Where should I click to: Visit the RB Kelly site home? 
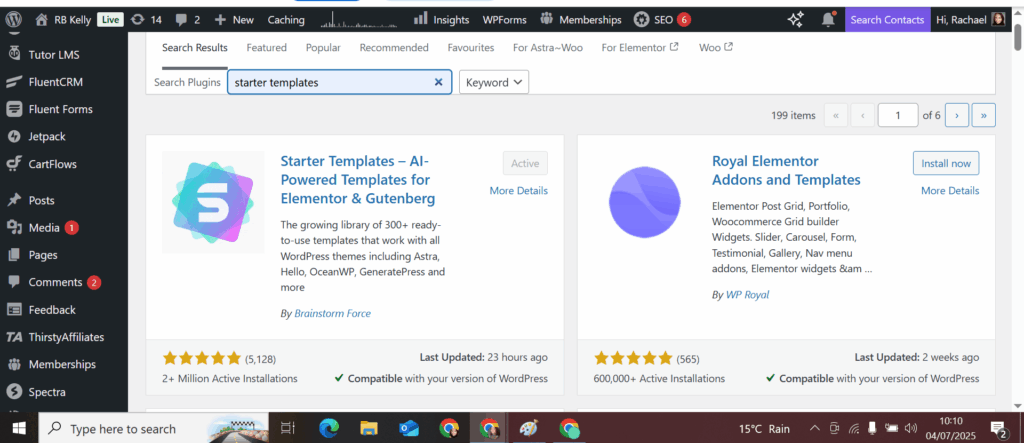pyautogui.click(x=64, y=20)
